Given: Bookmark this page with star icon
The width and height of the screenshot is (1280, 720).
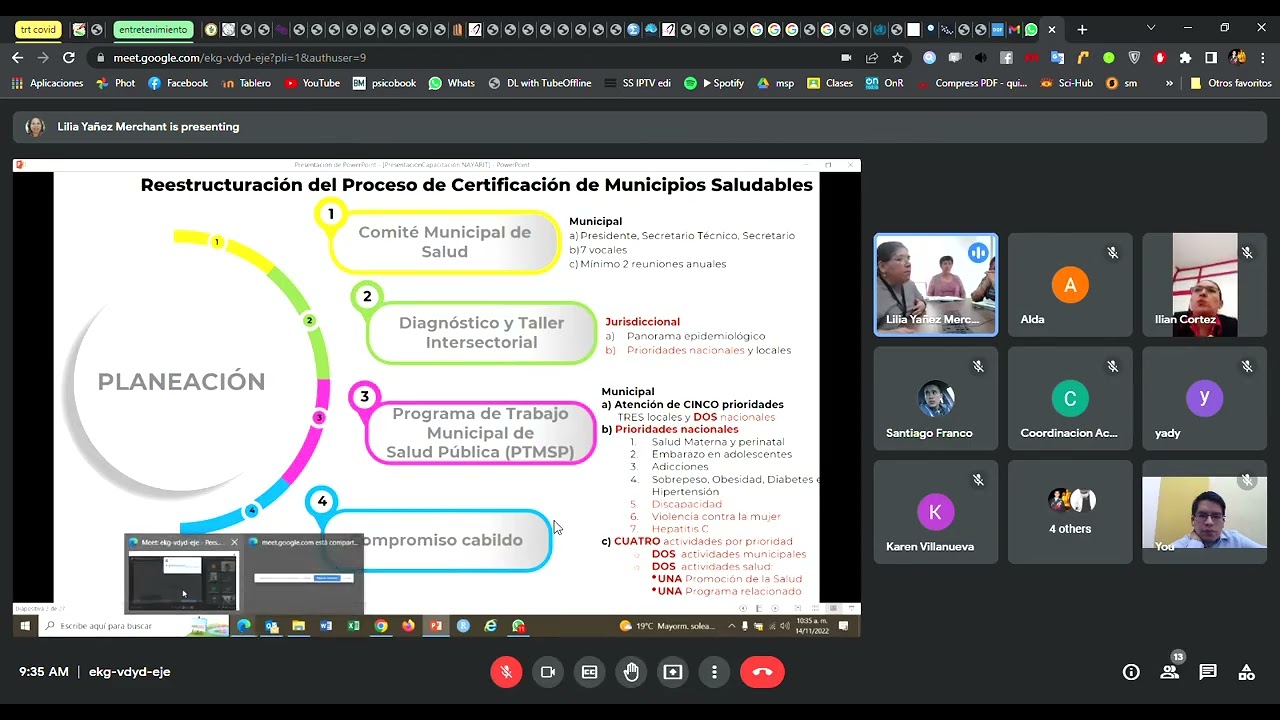Looking at the screenshot, I should click(897, 58).
